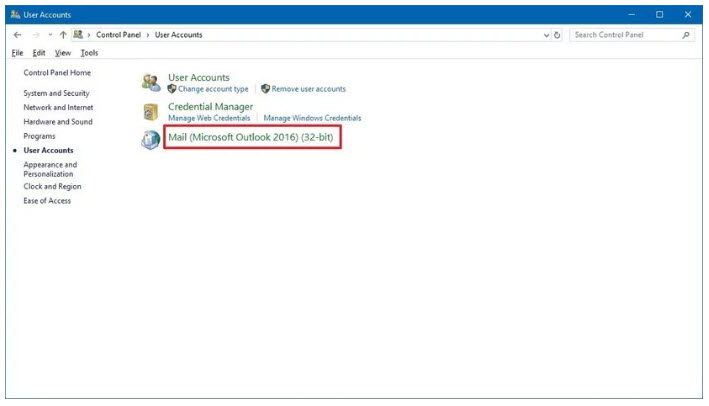This screenshot has height=406, width=709.
Task: Click the shield icon beside Change account type
Action: pos(172,89)
